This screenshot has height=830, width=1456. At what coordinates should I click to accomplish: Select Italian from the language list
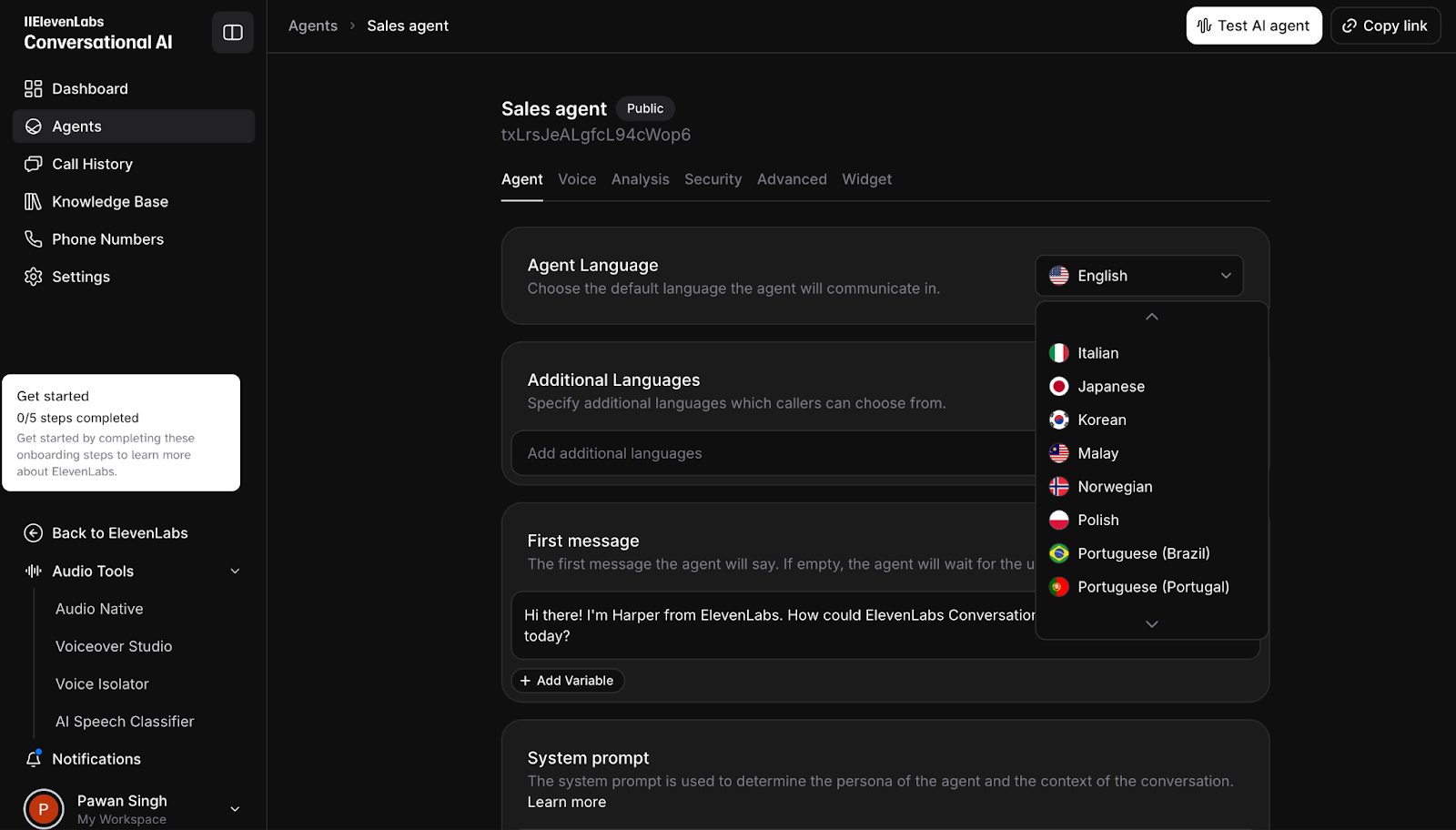(x=1151, y=353)
